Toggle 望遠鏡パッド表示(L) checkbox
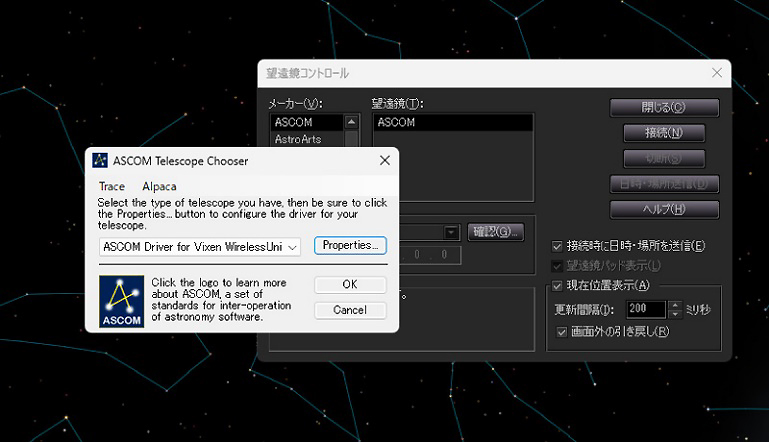 coord(557,266)
